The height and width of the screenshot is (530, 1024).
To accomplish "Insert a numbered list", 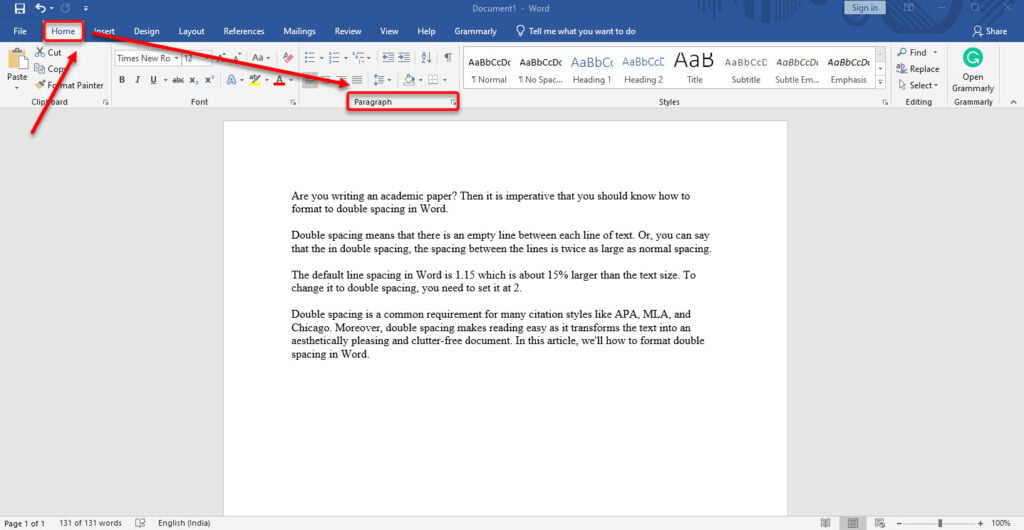I will (x=334, y=58).
